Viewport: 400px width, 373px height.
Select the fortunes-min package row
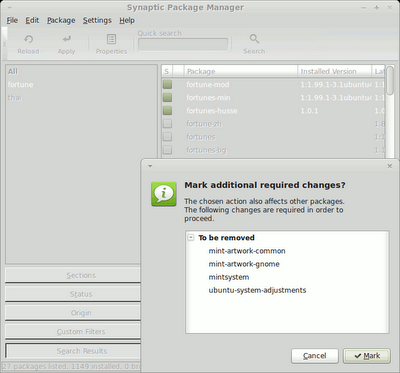(273, 97)
